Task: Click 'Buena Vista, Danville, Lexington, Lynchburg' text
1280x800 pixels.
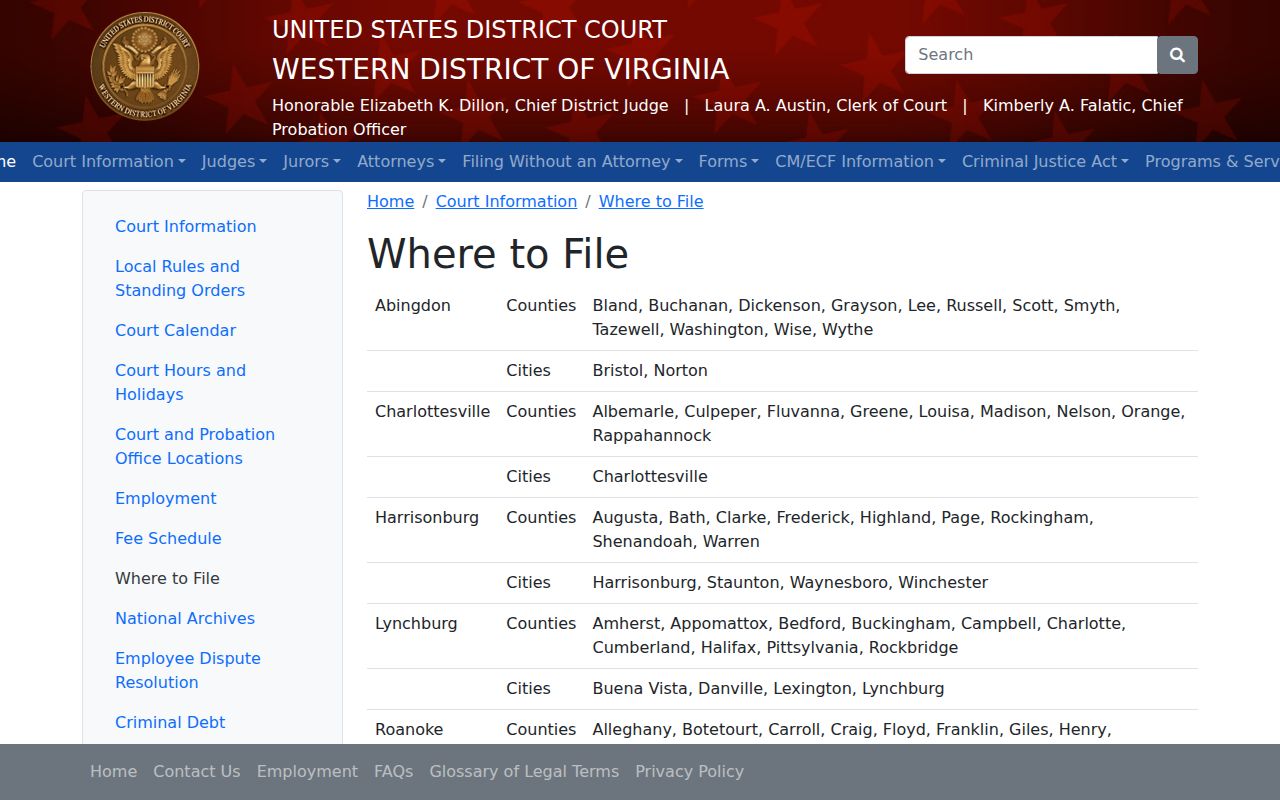Action: [768, 688]
